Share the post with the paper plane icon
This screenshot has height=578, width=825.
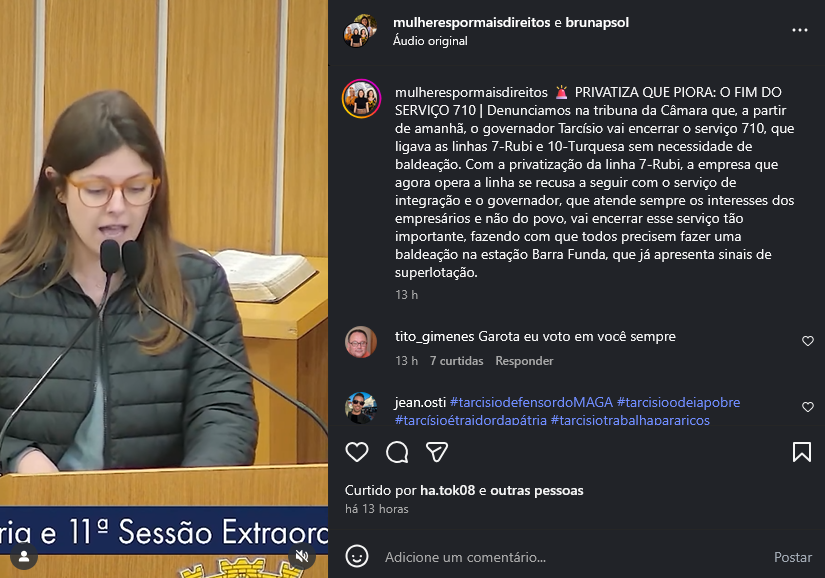(437, 452)
